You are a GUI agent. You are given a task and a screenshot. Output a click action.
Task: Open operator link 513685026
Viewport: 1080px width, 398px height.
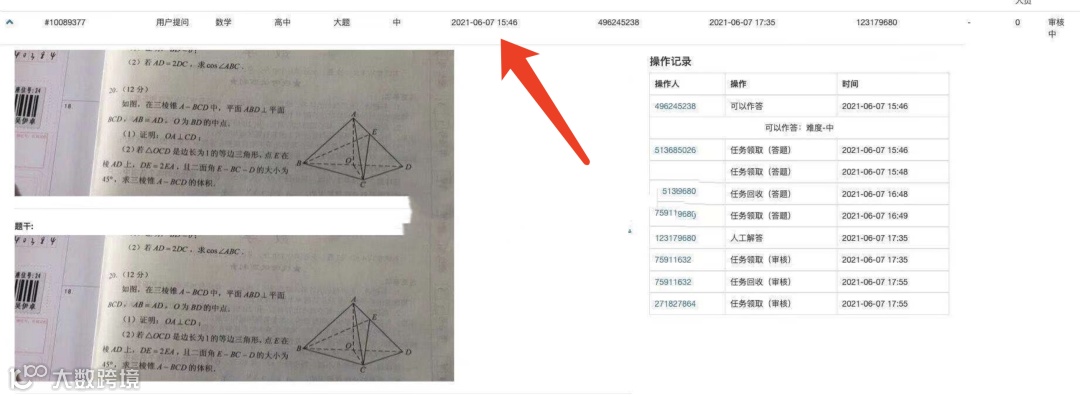click(x=675, y=150)
